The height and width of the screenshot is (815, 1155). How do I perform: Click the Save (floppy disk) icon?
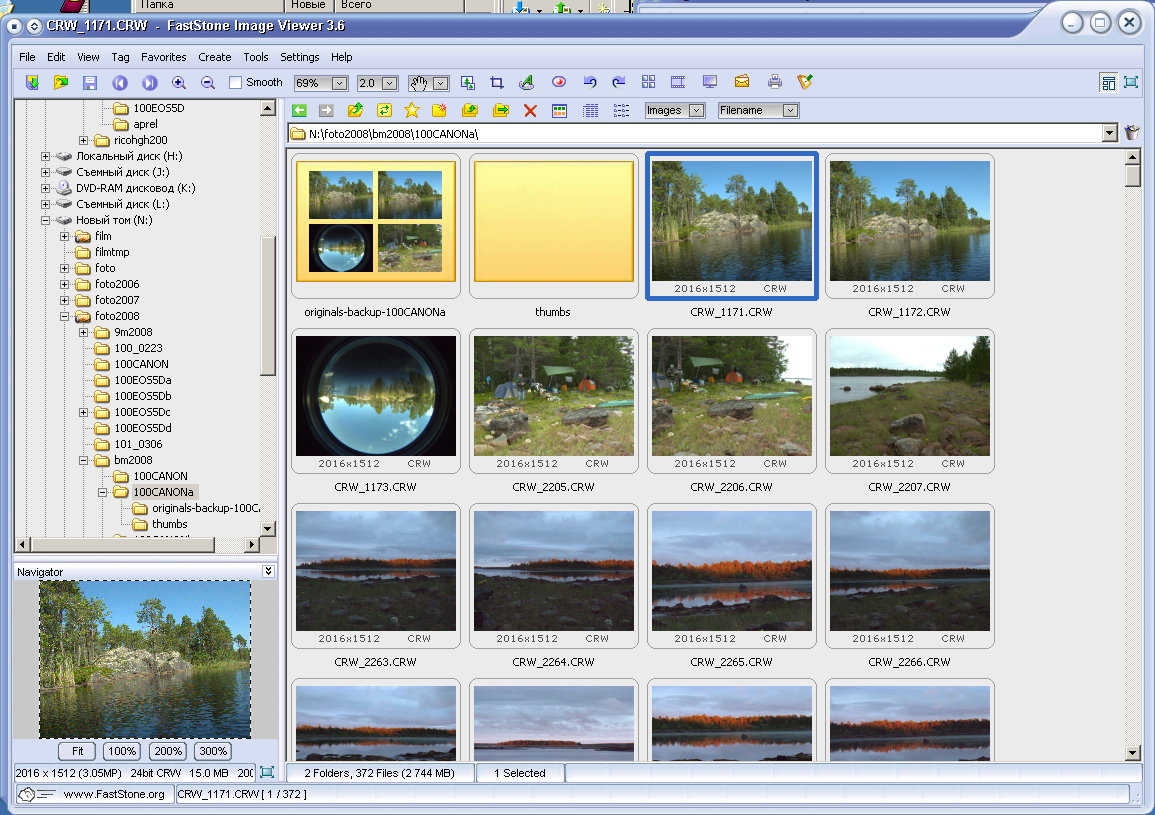(x=90, y=83)
